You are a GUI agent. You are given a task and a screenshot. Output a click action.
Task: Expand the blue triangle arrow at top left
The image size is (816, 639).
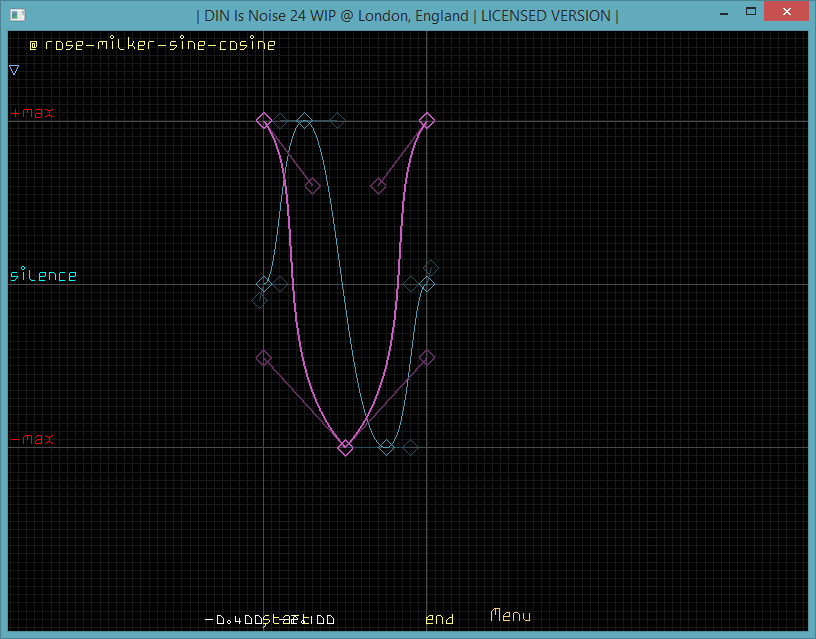point(14,70)
